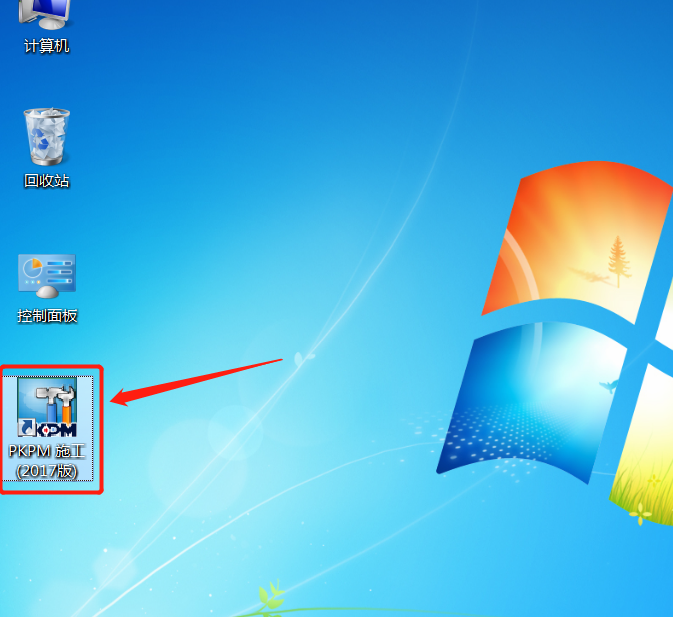Select the 计算机 computer desktop icon
This screenshot has width=673, height=617.
(44, 14)
